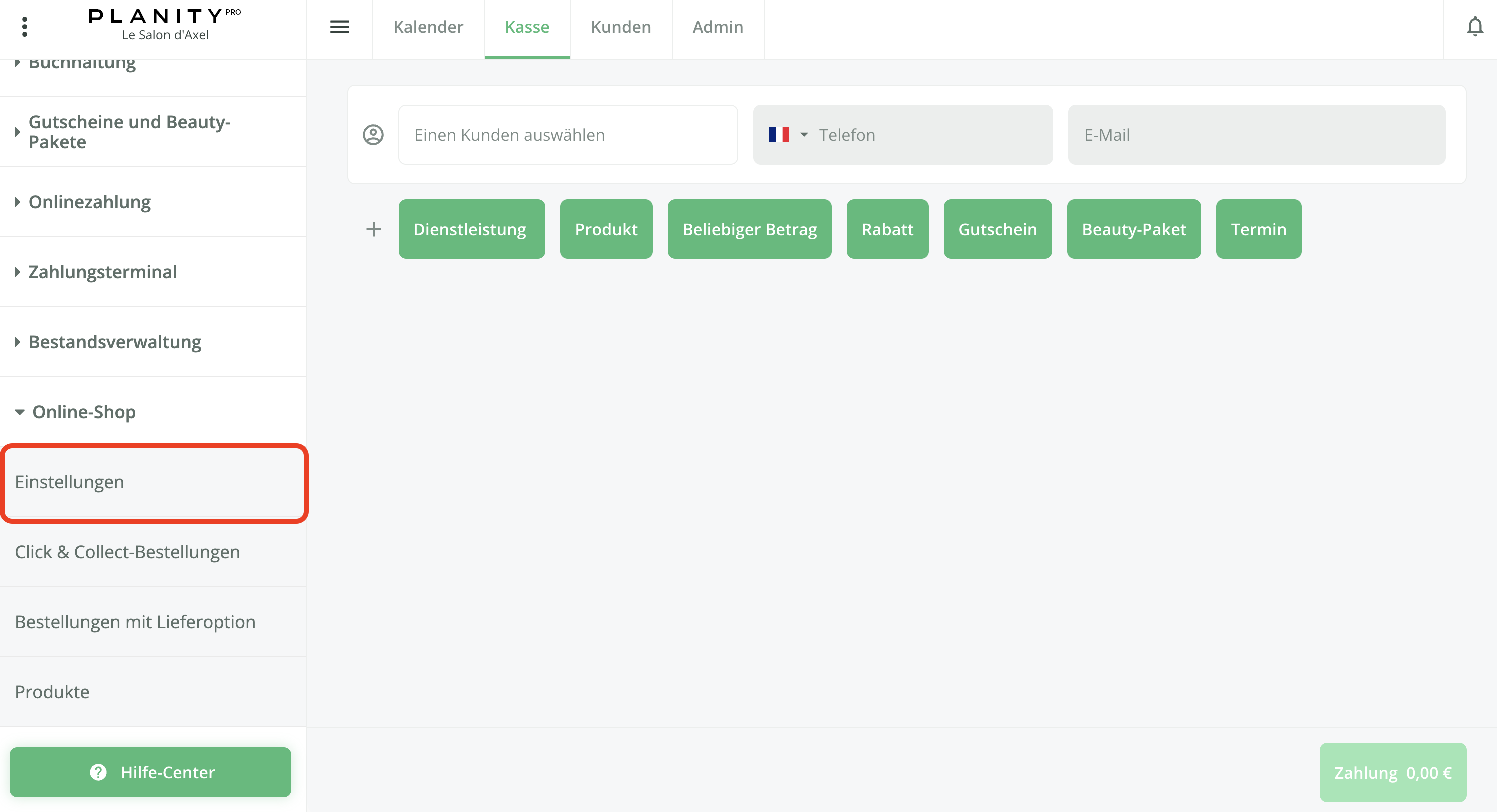Collapse the Online-Shop section
Viewport: 1497px width, 812px height.
point(83,412)
